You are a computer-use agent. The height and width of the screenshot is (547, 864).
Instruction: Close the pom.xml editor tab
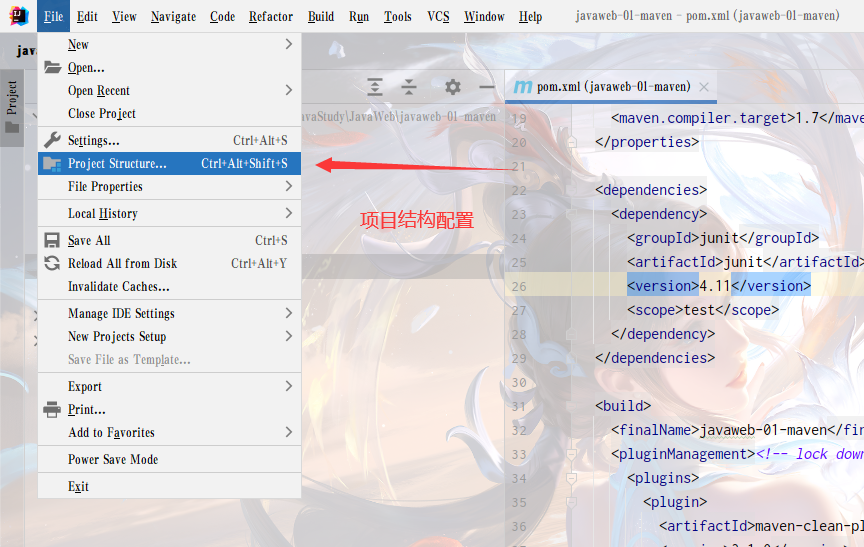[x=704, y=87]
